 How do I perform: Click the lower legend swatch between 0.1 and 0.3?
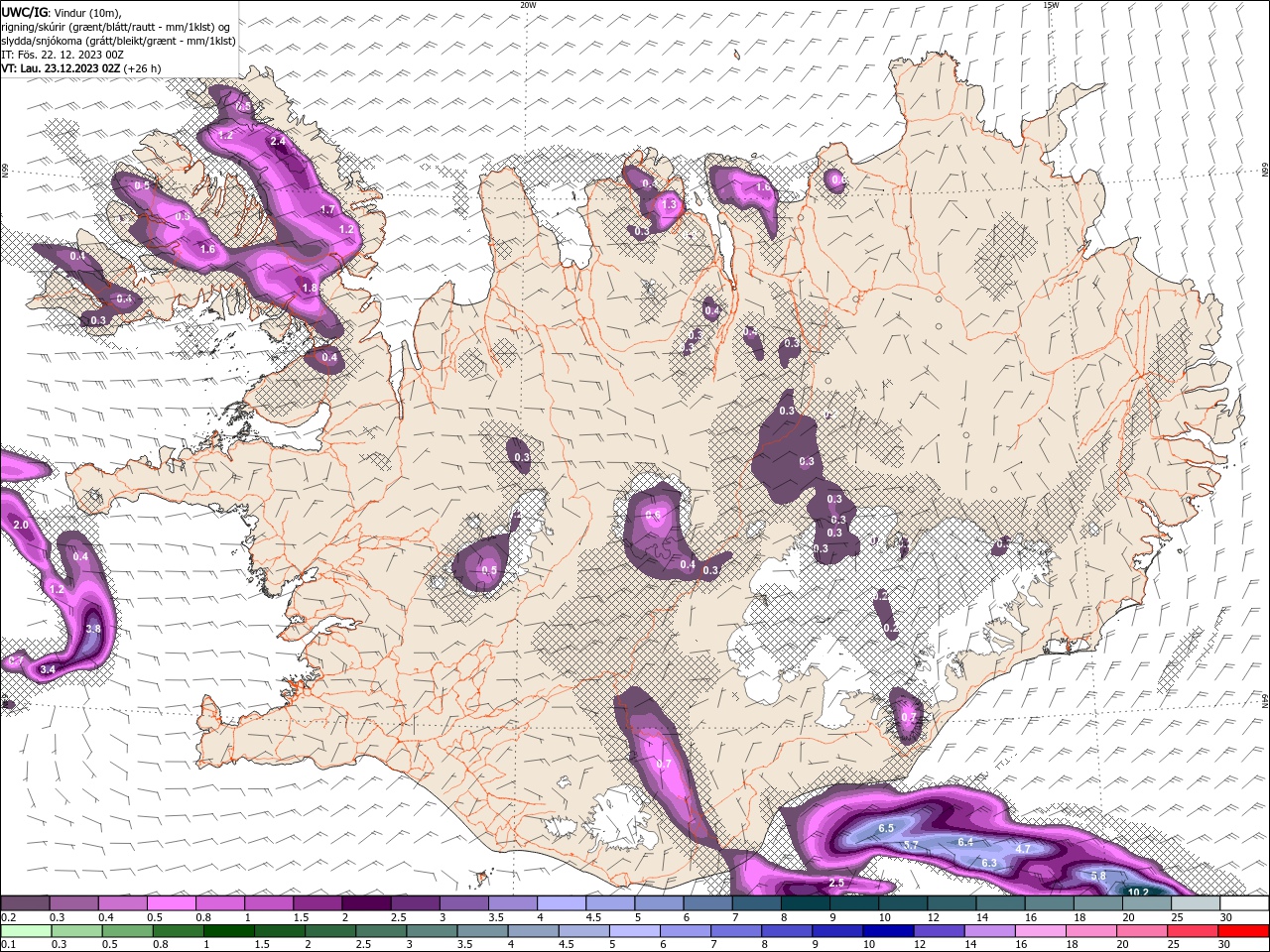[27, 930]
